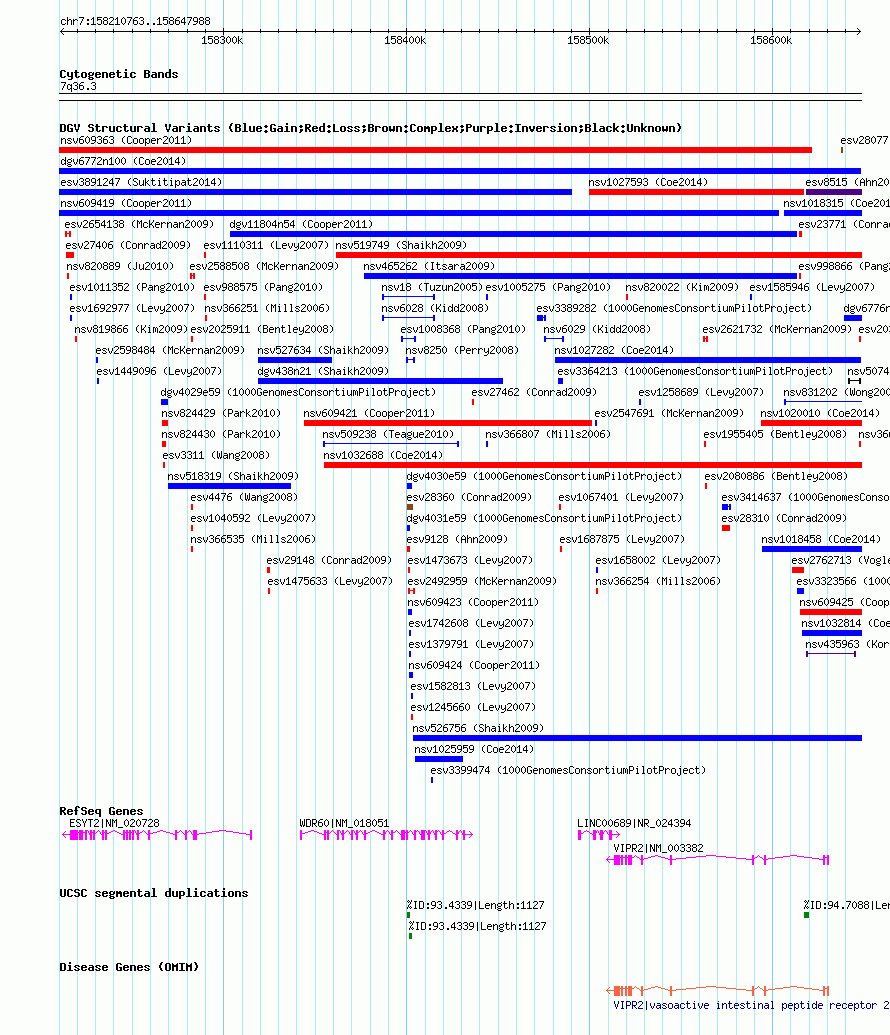Click esv1692977 (Levy2007) label
Screen dimensions: 890x1035
click(132, 309)
